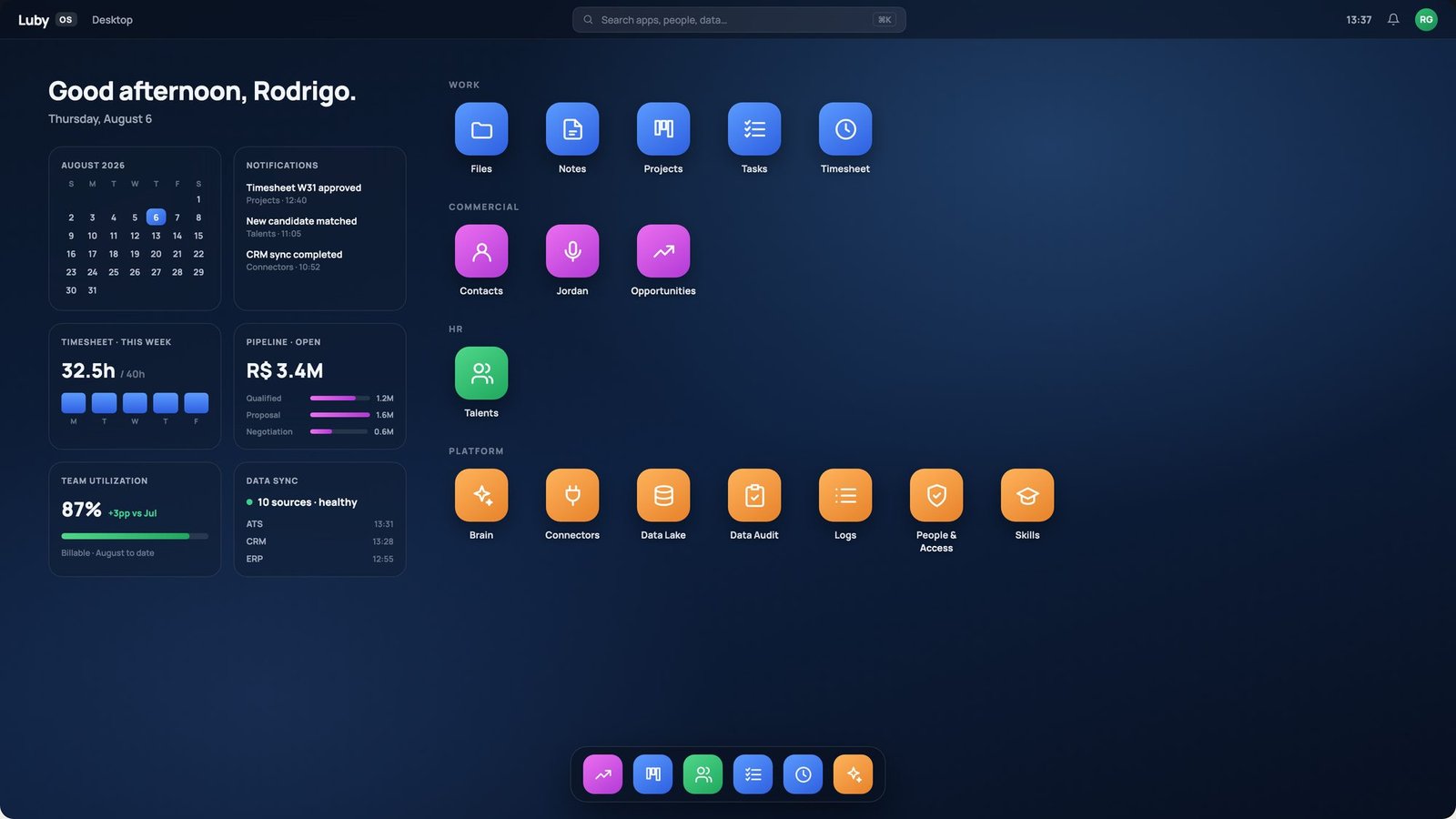Open the People & Access app
Screen dimensions: 1456x819
936,495
